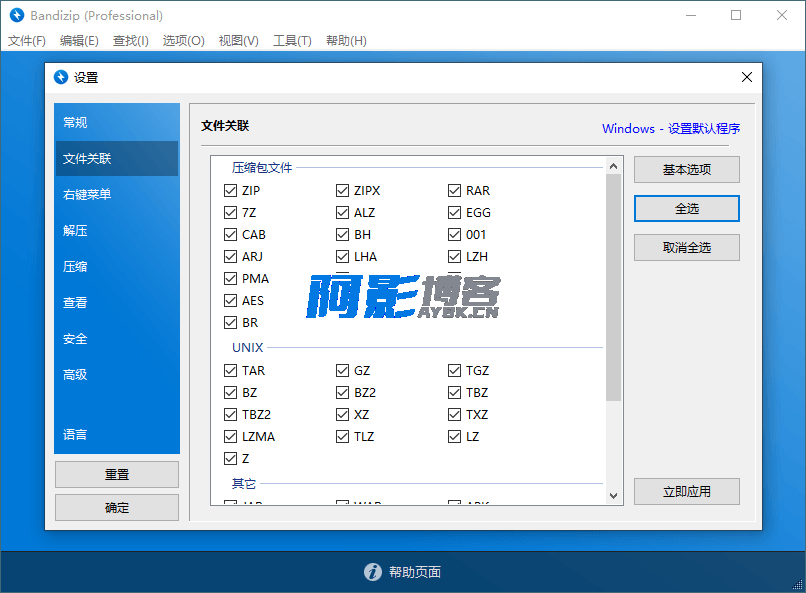Screen dimensions: 806x593
Task: Click the 全选 button
Action: click(686, 209)
